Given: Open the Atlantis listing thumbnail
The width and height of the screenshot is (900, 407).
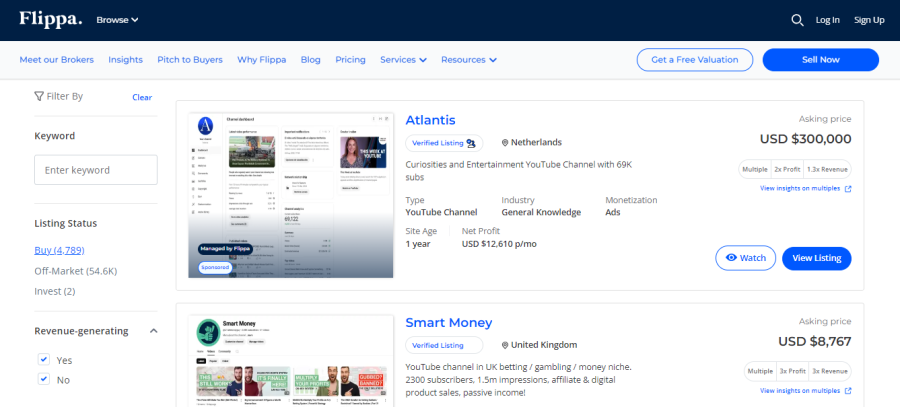Looking at the screenshot, I should pyautogui.click(x=291, y=195).
